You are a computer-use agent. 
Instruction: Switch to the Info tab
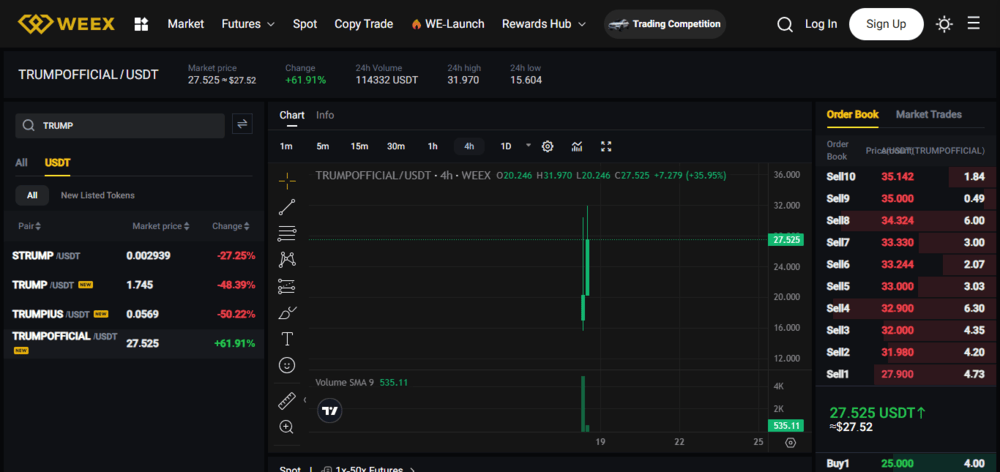(325, 115)
